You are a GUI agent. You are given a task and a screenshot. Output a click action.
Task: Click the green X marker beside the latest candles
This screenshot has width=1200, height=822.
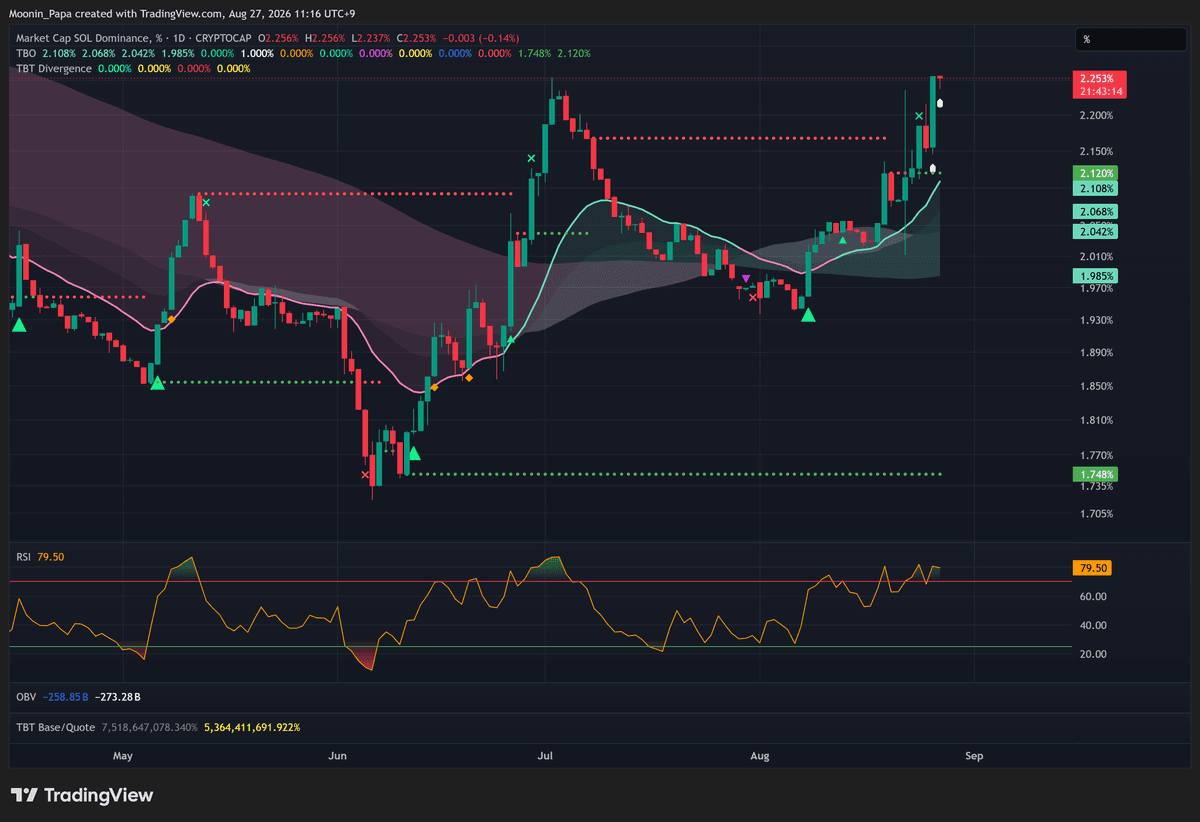click(x=919, y=117)
